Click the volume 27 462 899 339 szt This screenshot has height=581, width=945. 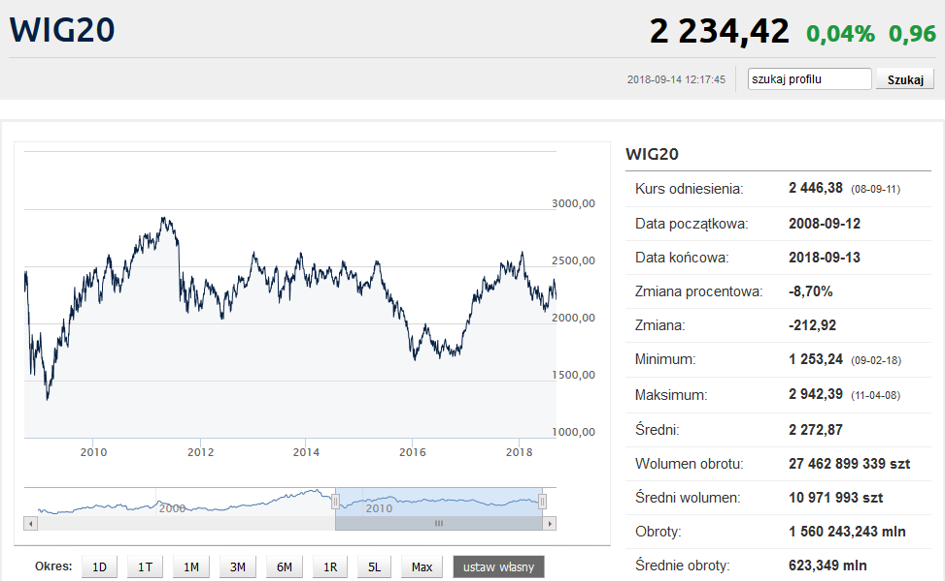pyautogui.click(x=849, y=463)
